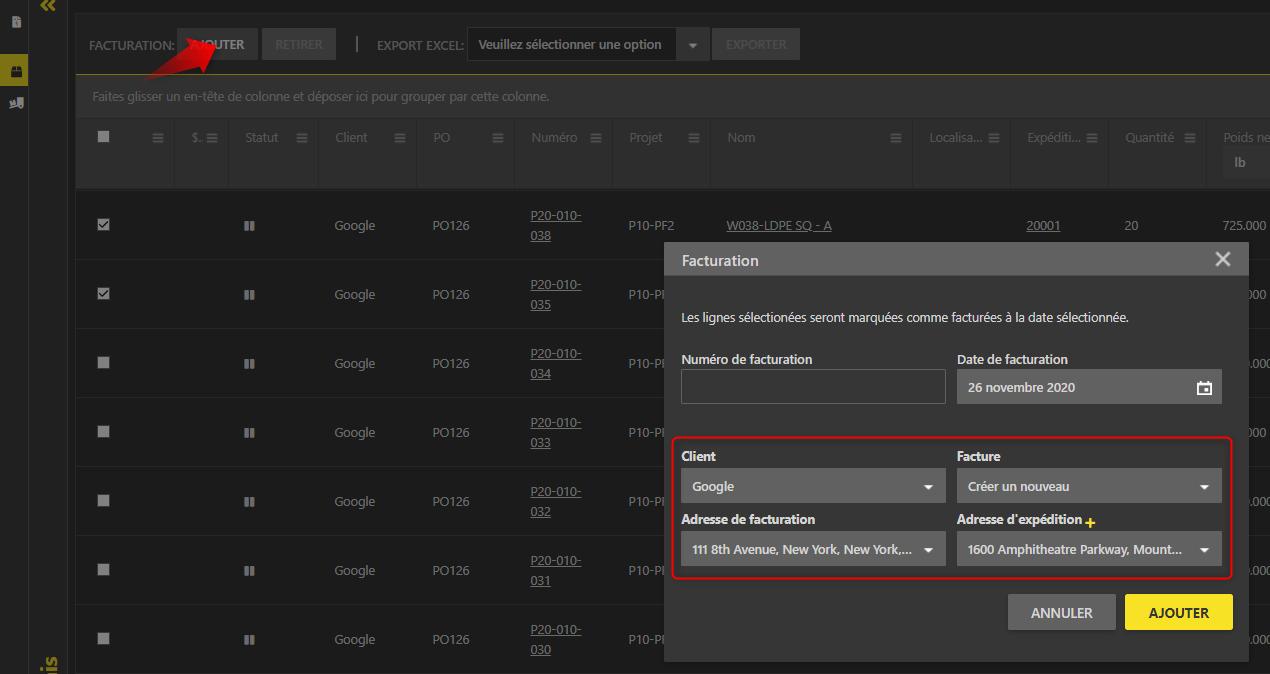Image resolution: width=1270 pixels, height=674 pixels.
Task: Expand the Facture dropdown Créer un nouveau
Action: 1089,486
